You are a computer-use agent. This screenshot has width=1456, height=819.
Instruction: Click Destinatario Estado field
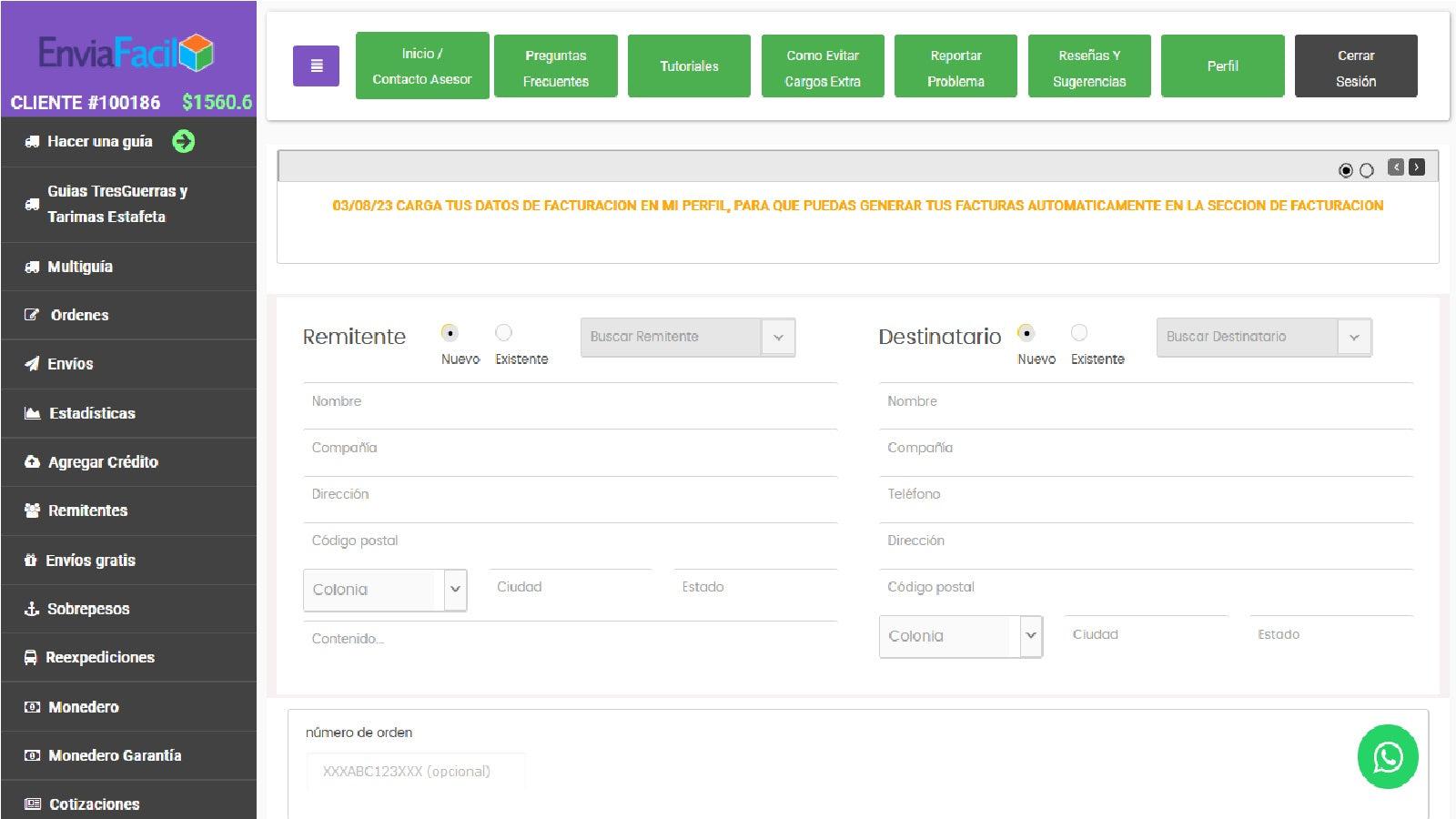1331,634
